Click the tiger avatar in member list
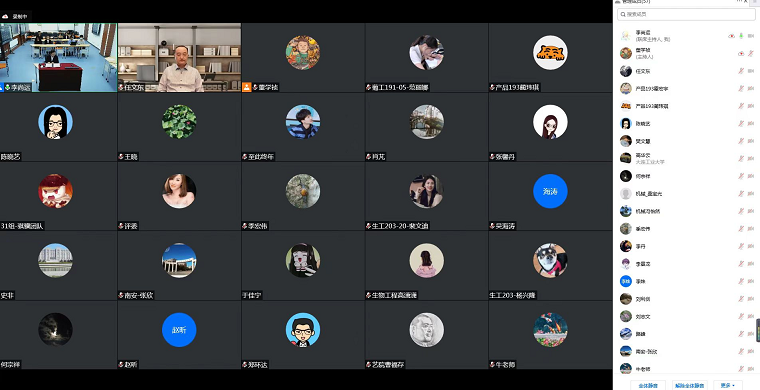Screen dimensions: 760x390 point(626,106)
